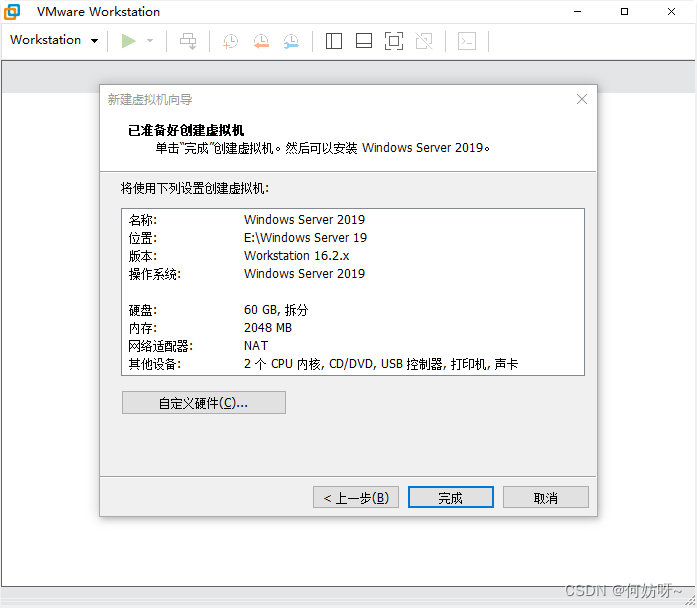697x608 pixels.
Task: Select the location value E:\Windows Server 19
Action: coord(305,238)
